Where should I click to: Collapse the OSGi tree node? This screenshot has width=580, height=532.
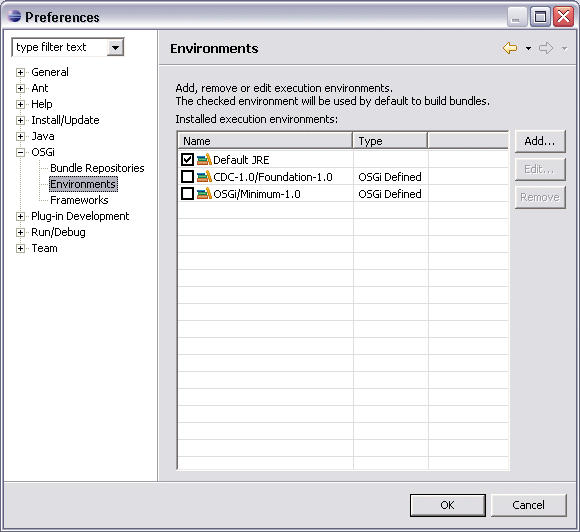coord(20,152)
